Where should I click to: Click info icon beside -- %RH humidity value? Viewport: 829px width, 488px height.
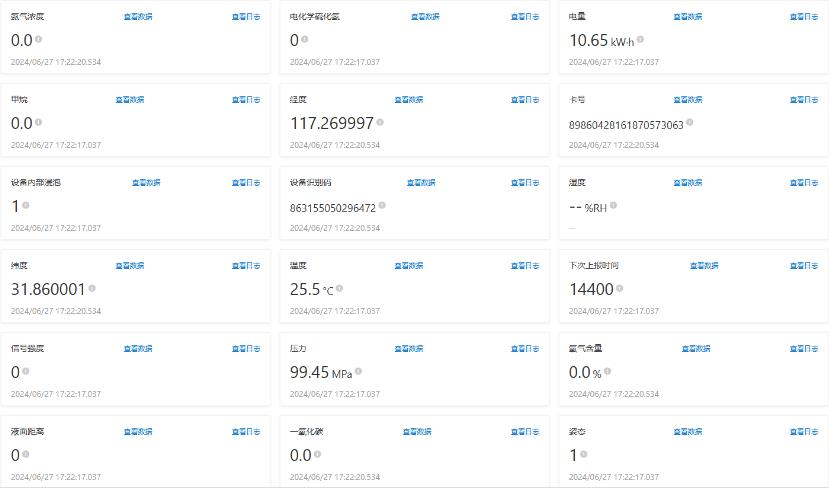coord(613,205)
